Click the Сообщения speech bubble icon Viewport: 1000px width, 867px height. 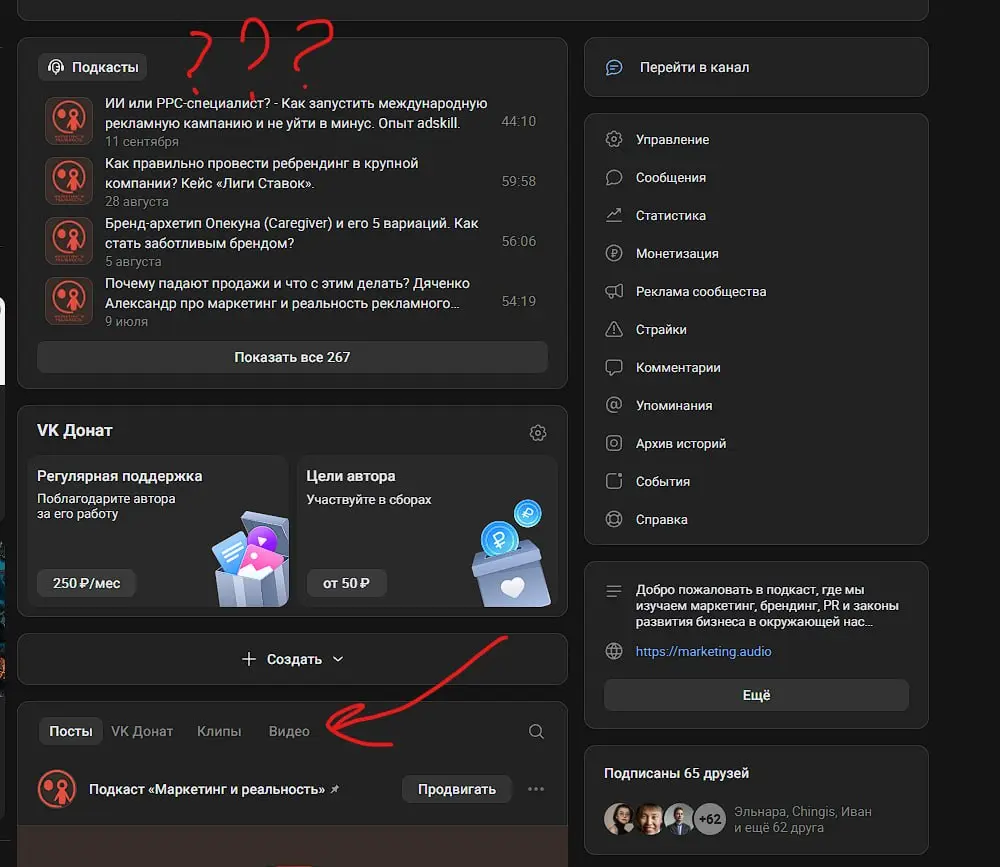tap(614, 177)
